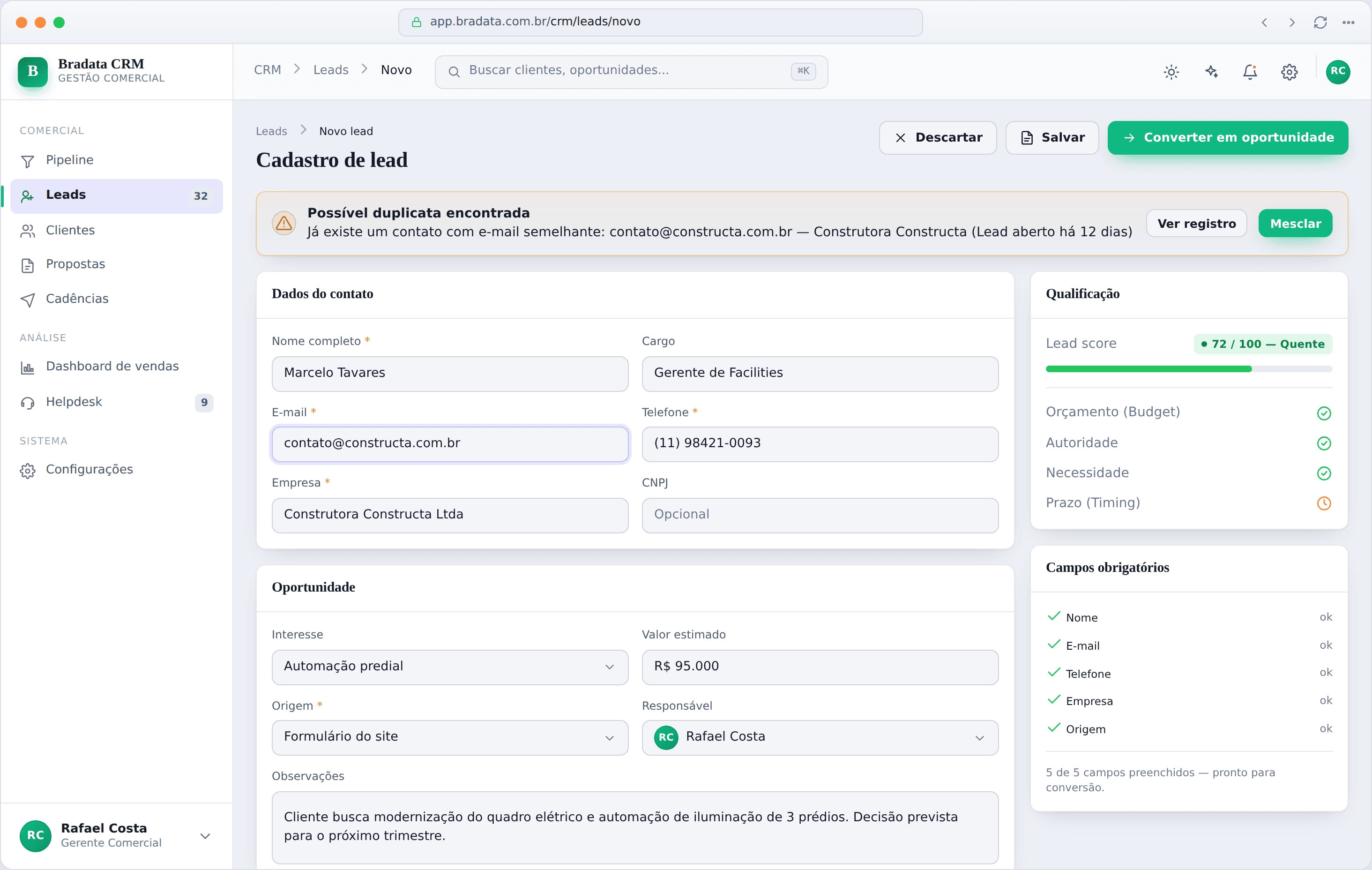Click the Clientes people icon
Image resolution: width=1372 pixels, height=870 pixels.
(27, 231)
